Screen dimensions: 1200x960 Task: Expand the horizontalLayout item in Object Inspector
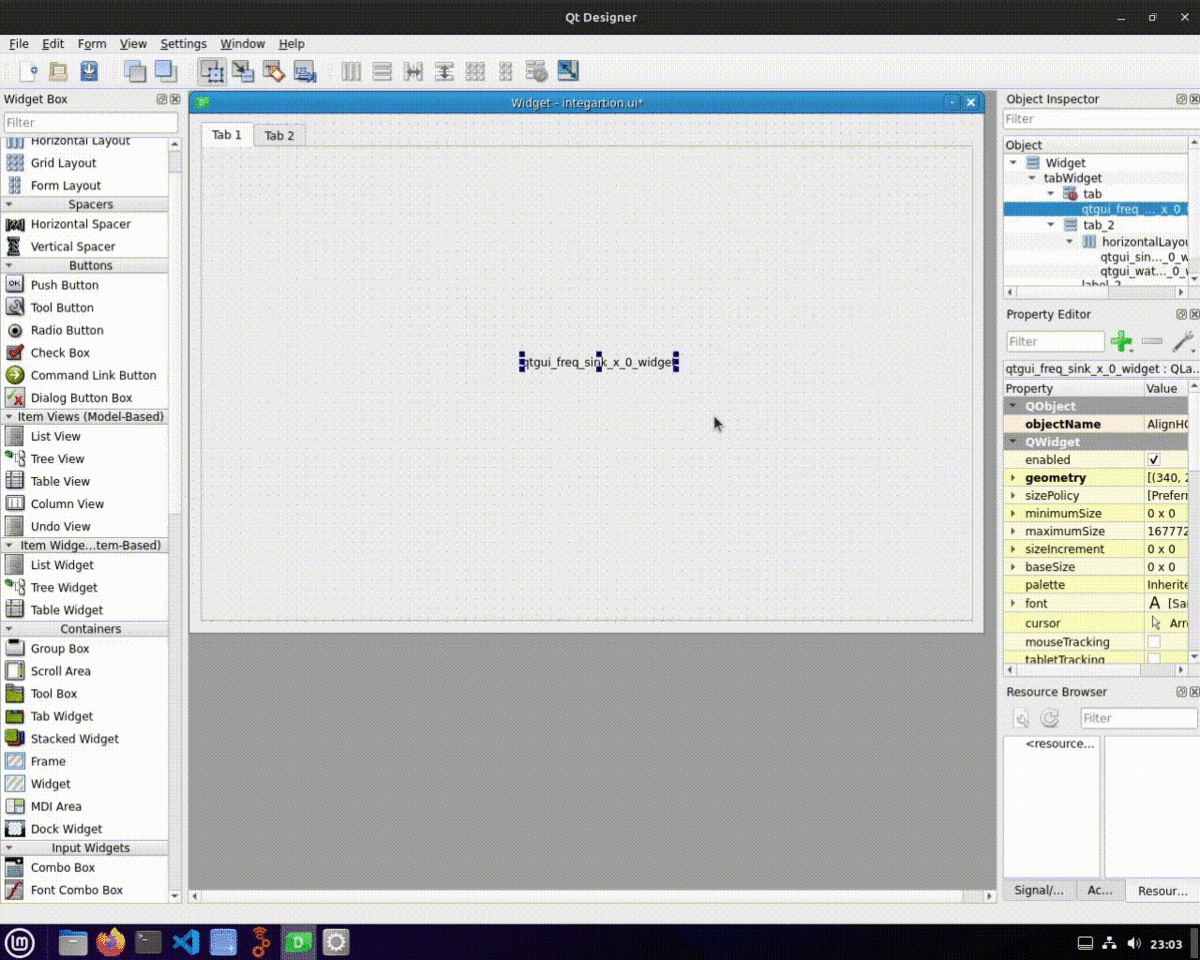[x=1069, y=241]
